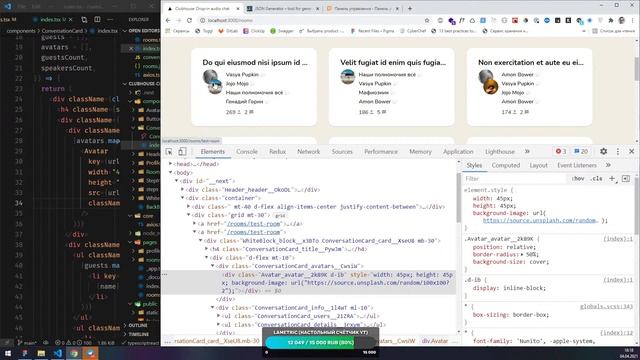Screen dimensions: 640x360
Task: Reload the page with the browser refresh icon
Action: pyautogui.click(x=189, y=20)
